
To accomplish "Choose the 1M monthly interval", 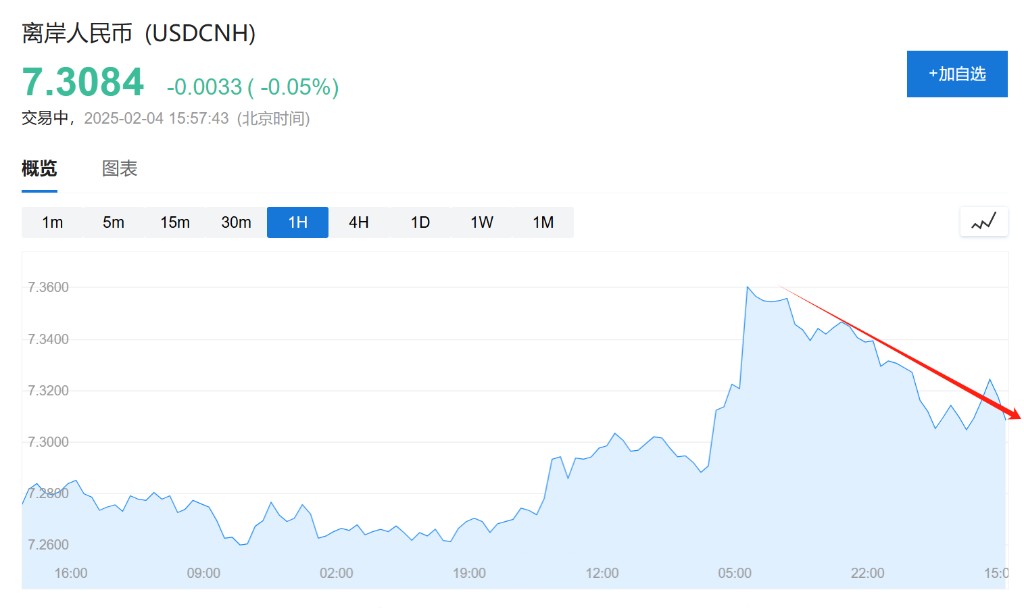I will click(543, 222).
